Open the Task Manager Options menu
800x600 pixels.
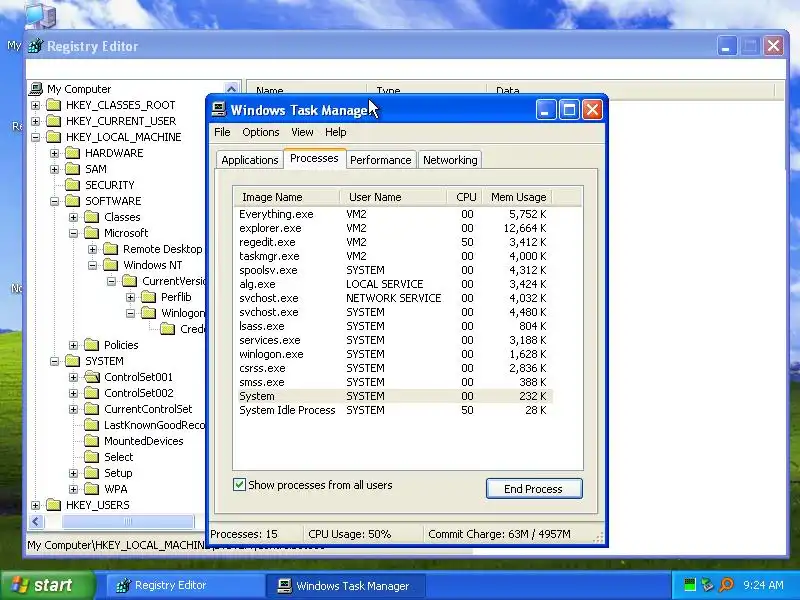tap(261, 132)
